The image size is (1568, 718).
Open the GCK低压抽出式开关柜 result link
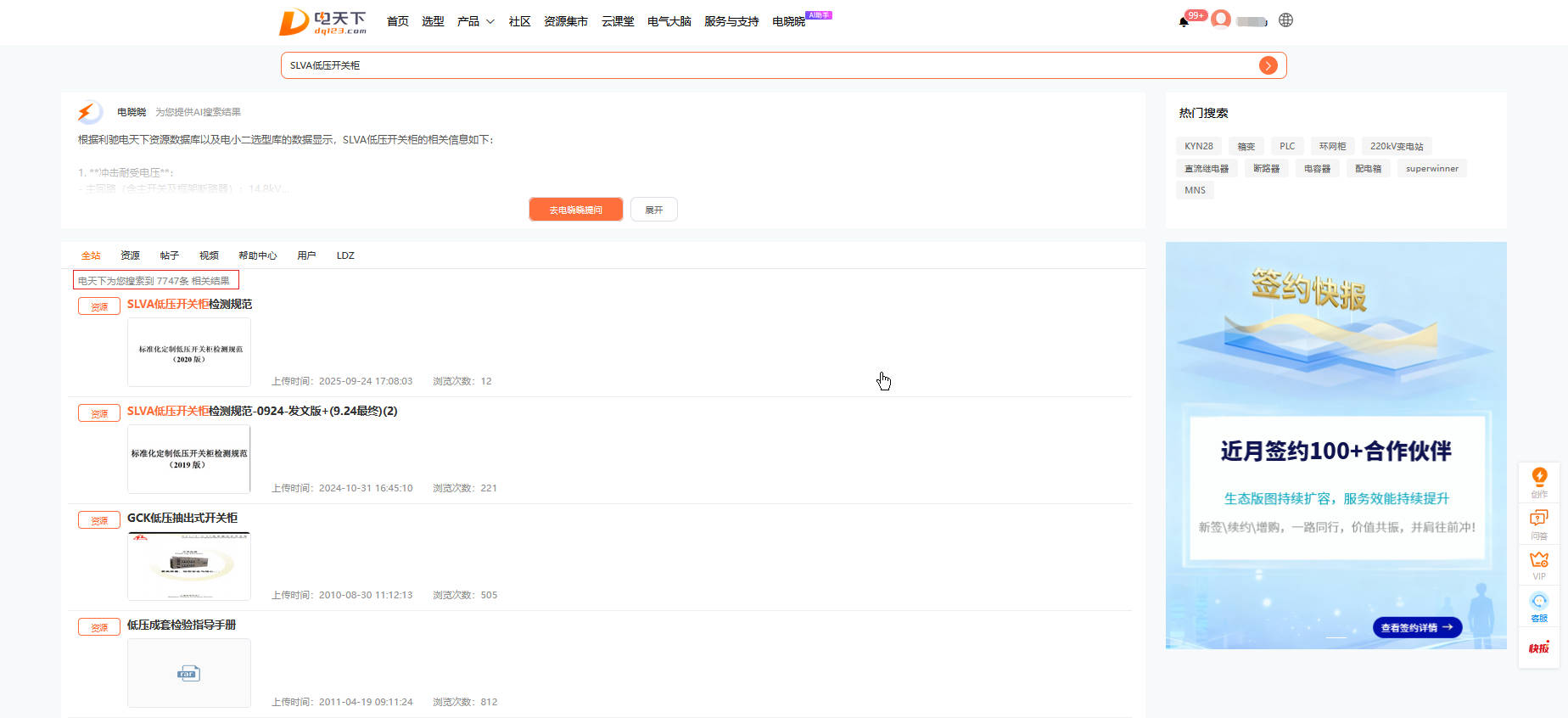tap(182, 518)
